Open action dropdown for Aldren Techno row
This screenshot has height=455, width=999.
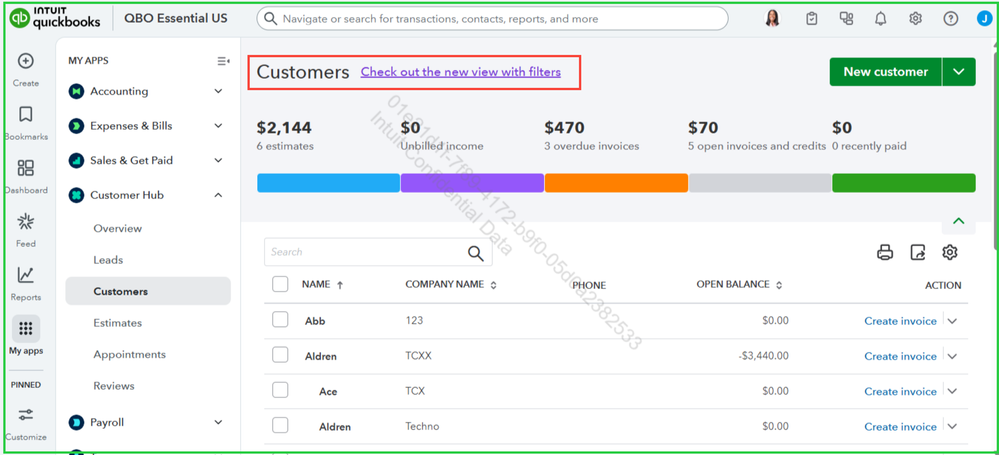point(952,426)
